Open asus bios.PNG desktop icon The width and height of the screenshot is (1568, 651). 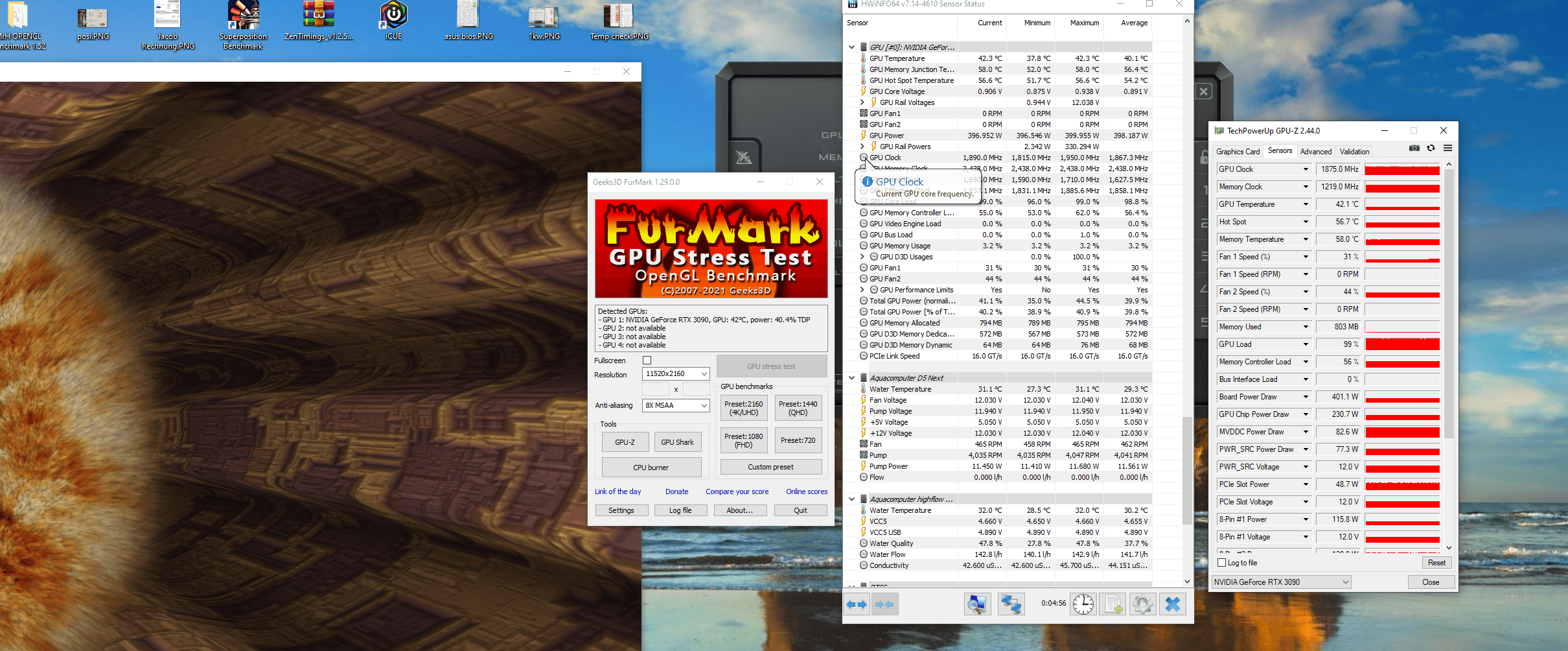point(468,21)
